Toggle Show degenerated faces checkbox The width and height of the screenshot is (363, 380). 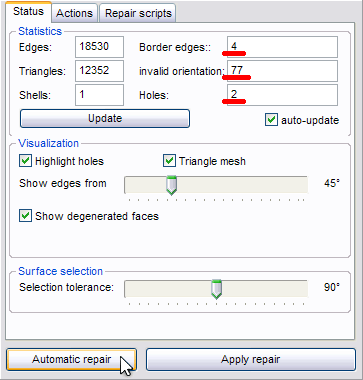tap(25, 216)
